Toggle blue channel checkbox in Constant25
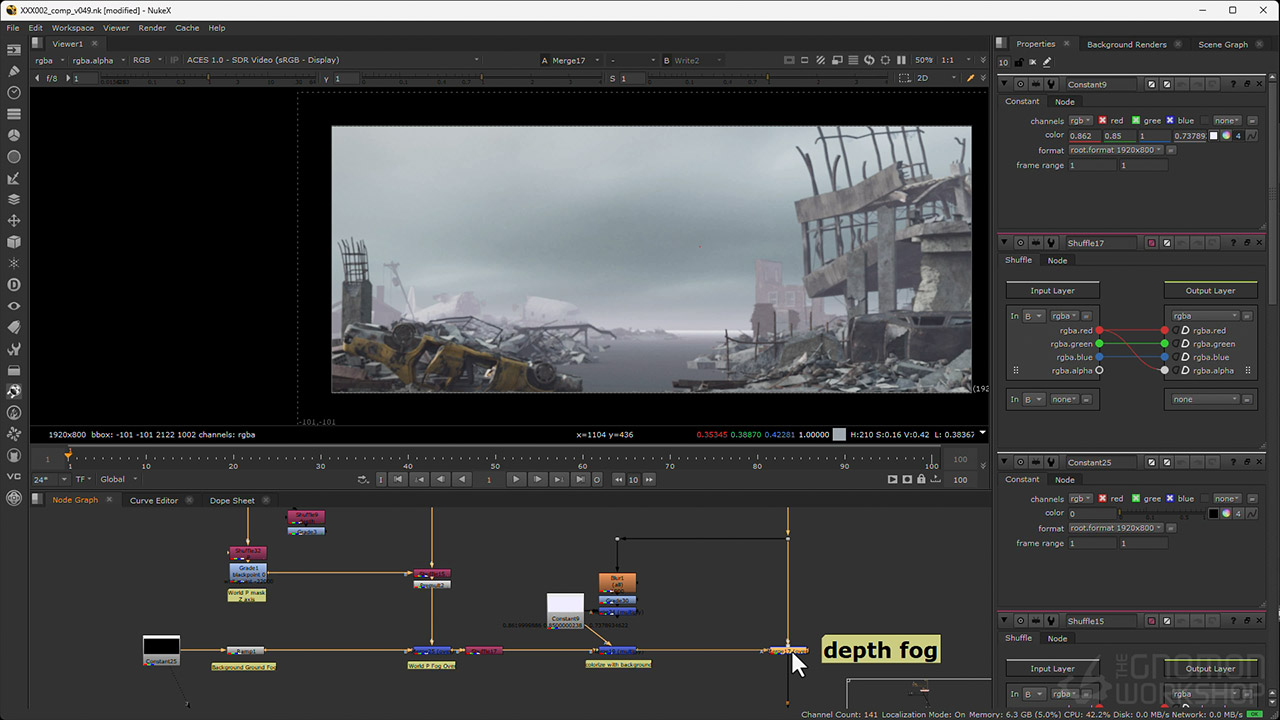This screenshot has height=720, width=1280. (x=1170, y=499)
